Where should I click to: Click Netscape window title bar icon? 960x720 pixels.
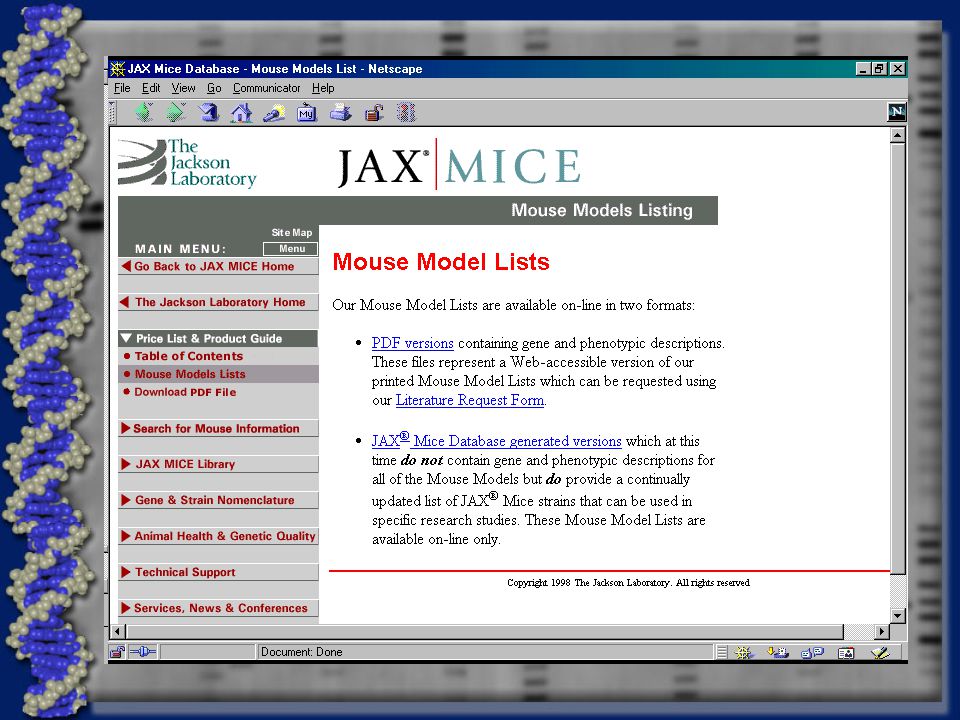118,69
